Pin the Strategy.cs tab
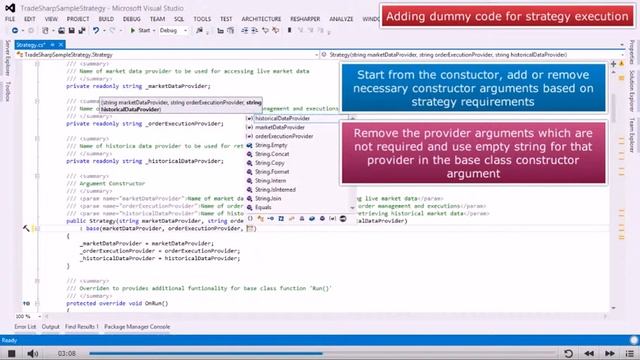 [53, 44]
